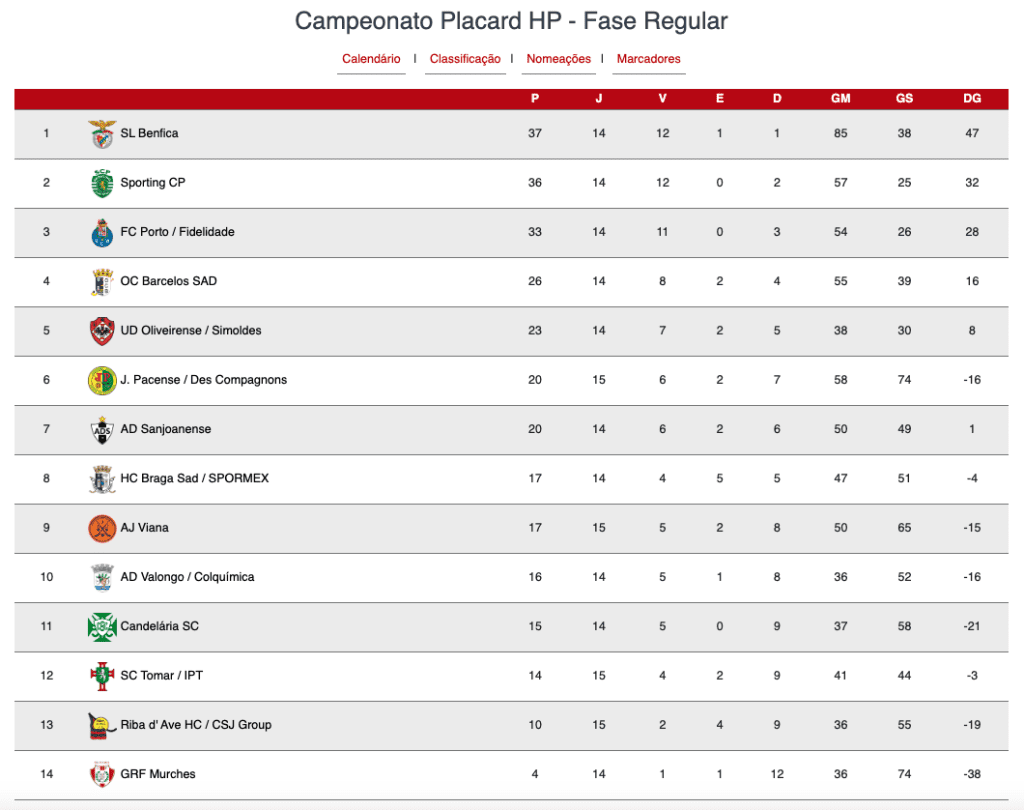Go to the Marcadores tab
This screenshot has height=810, width=1024.
tap(648, 59)
